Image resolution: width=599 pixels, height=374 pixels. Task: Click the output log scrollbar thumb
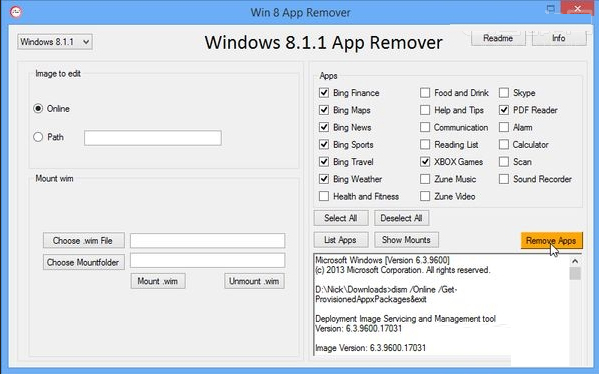pos(575,274)
